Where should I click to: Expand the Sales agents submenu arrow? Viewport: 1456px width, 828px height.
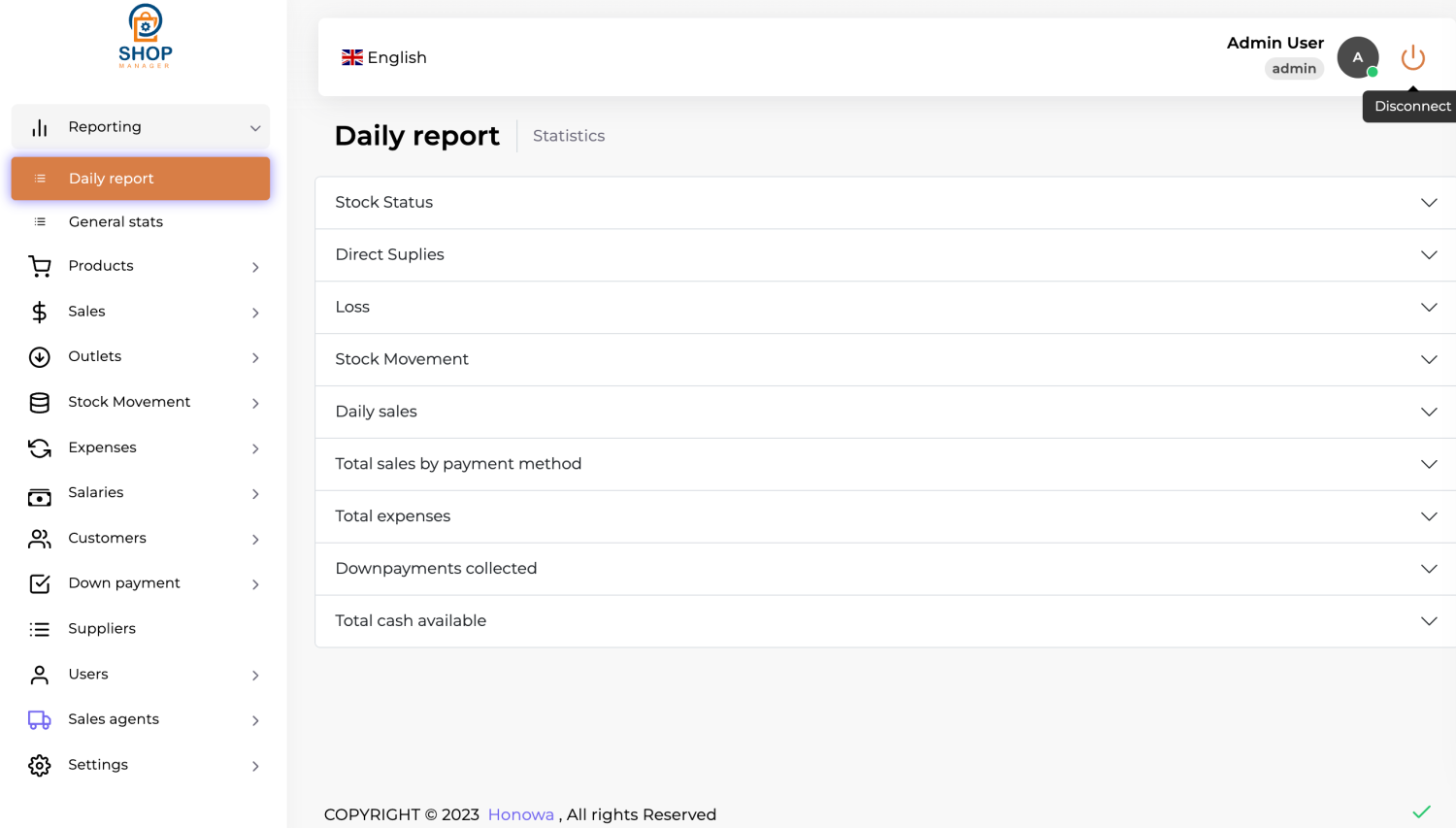(x=255, y=721)
